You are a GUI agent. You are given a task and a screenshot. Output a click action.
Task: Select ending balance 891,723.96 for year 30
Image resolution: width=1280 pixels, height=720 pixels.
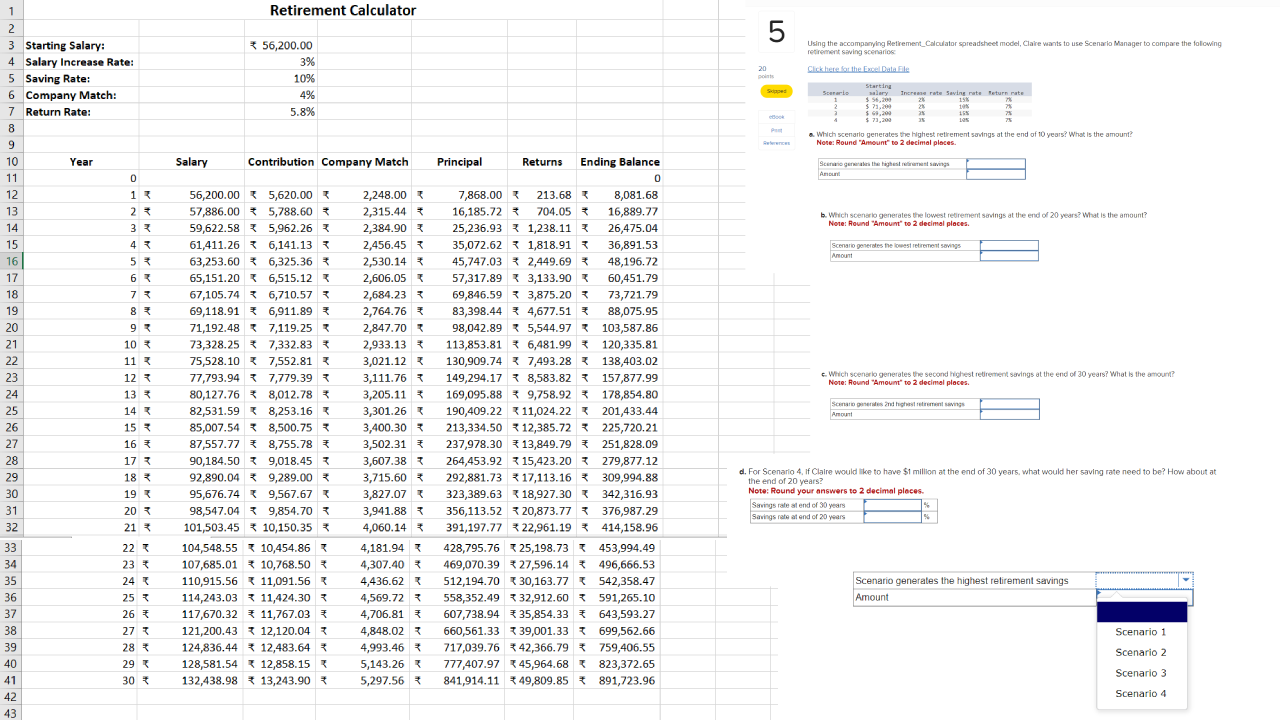pyautogui.click(x=618, y=681)
